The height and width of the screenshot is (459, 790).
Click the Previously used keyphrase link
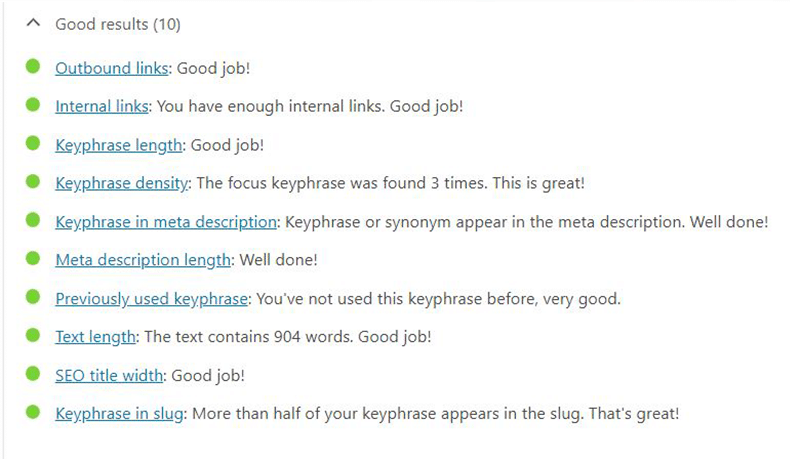tap(152, 299)
